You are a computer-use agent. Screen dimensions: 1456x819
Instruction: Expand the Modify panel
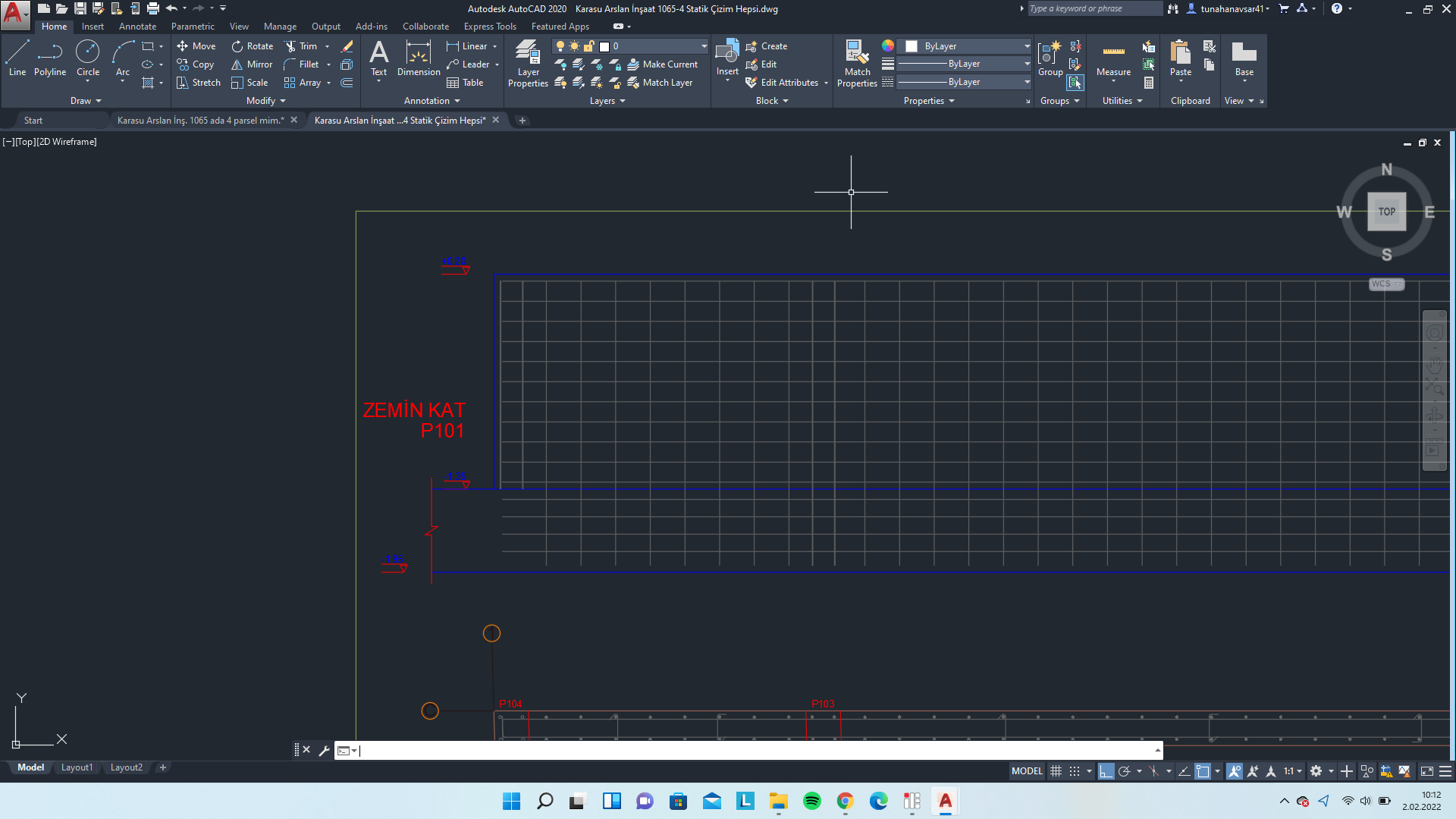(265, 101)
